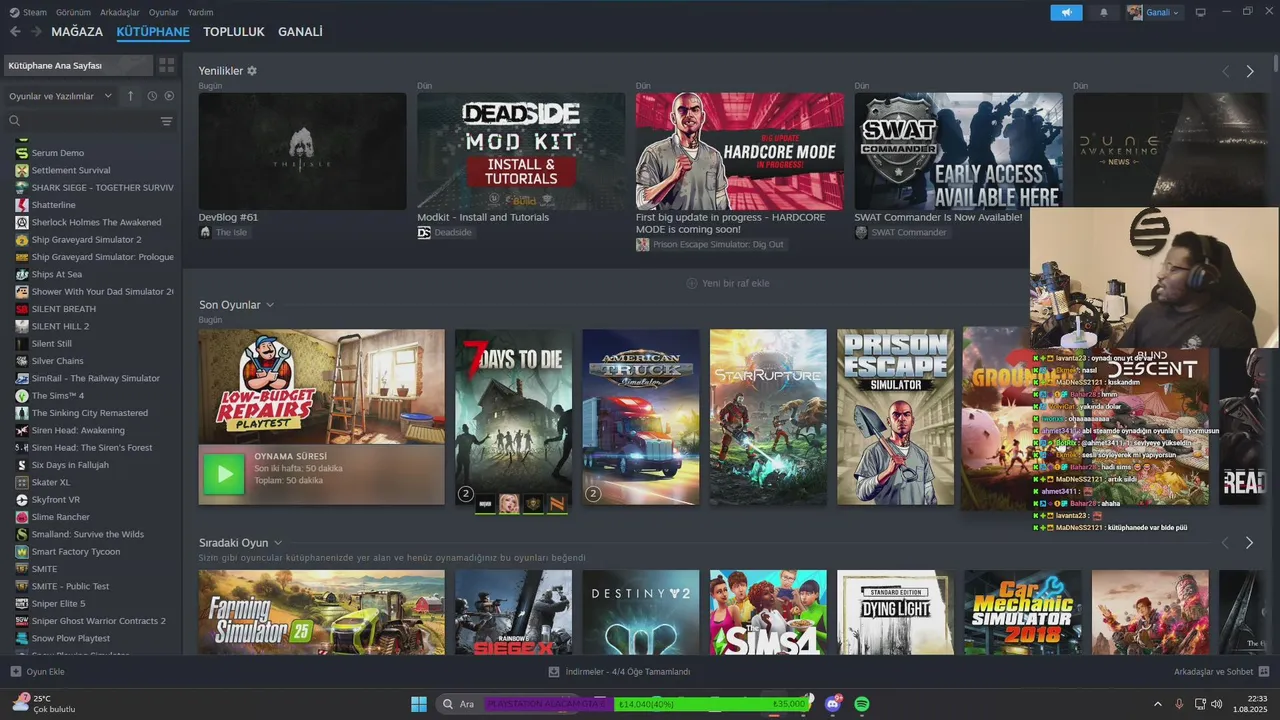Screen dimensions: 1280x720
Task: Toggle the sort order up-arrow icon
Action: point(130,96)
